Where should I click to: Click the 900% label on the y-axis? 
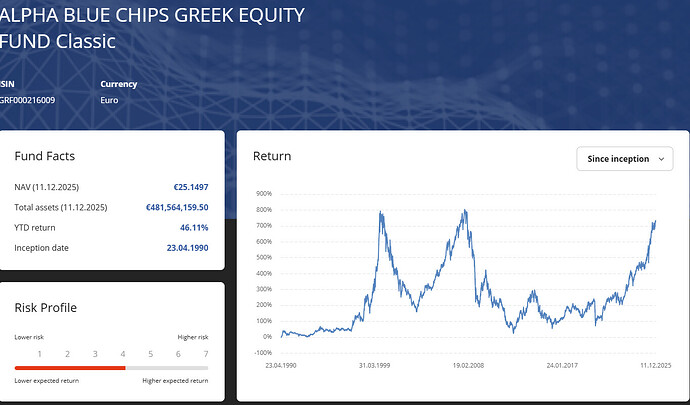pos(264,194)
